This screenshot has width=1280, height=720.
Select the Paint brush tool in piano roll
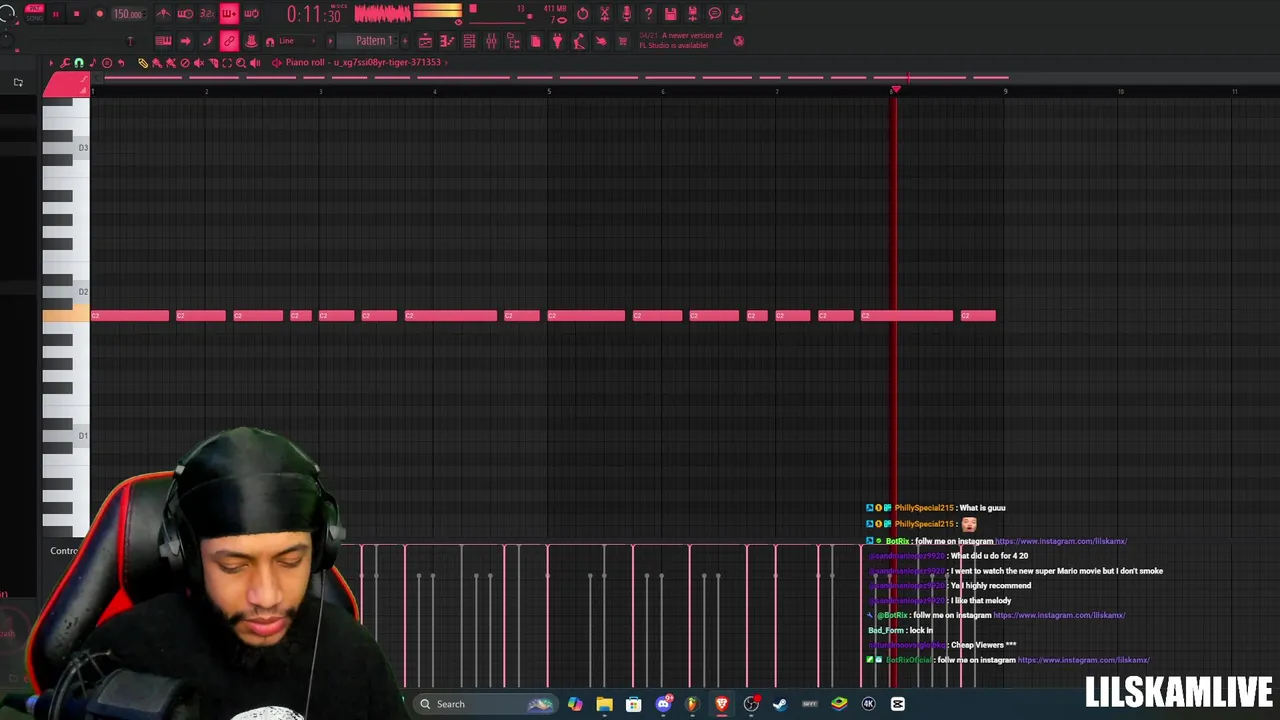[x=156, y=63]
